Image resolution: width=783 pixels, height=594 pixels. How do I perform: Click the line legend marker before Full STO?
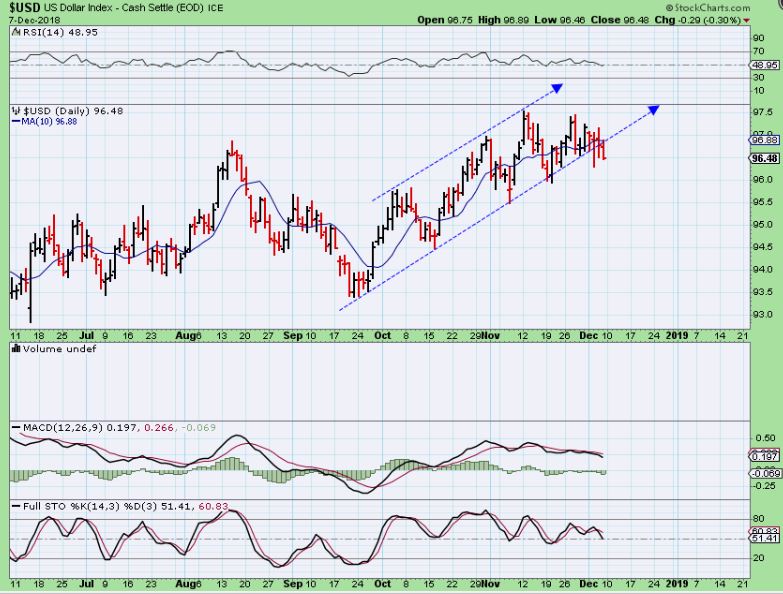16,507
